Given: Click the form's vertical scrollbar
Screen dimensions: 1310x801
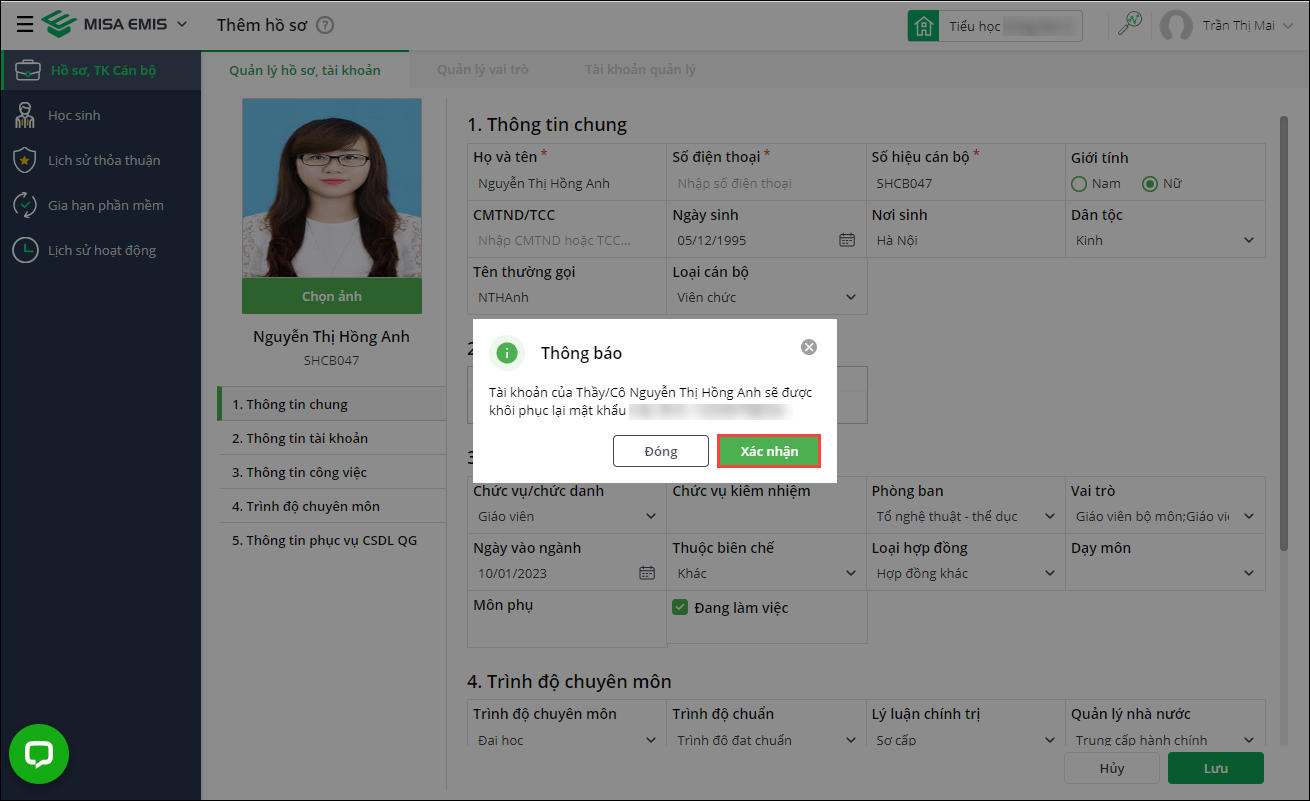Looking at the screenshot, I should pyautogui.click(x=1283, y=333).
